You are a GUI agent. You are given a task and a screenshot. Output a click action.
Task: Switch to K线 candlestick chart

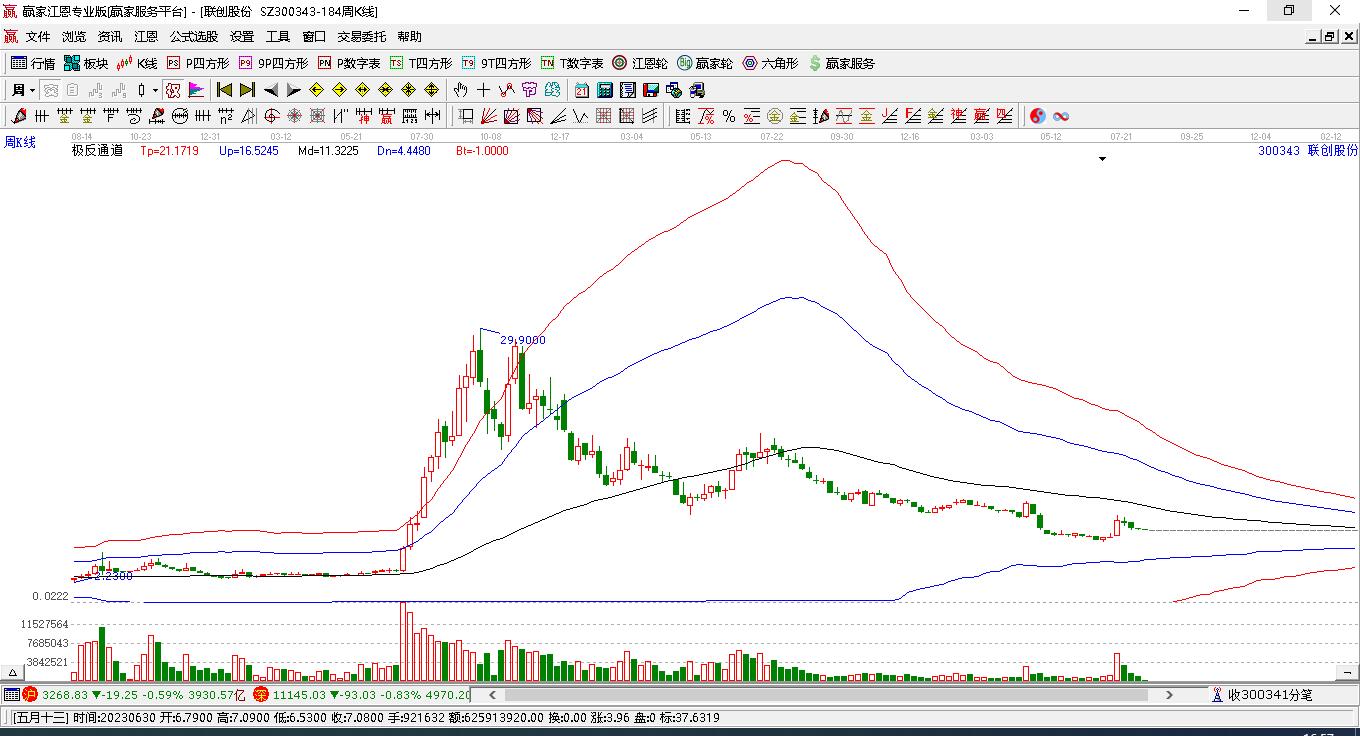(137, 63)
